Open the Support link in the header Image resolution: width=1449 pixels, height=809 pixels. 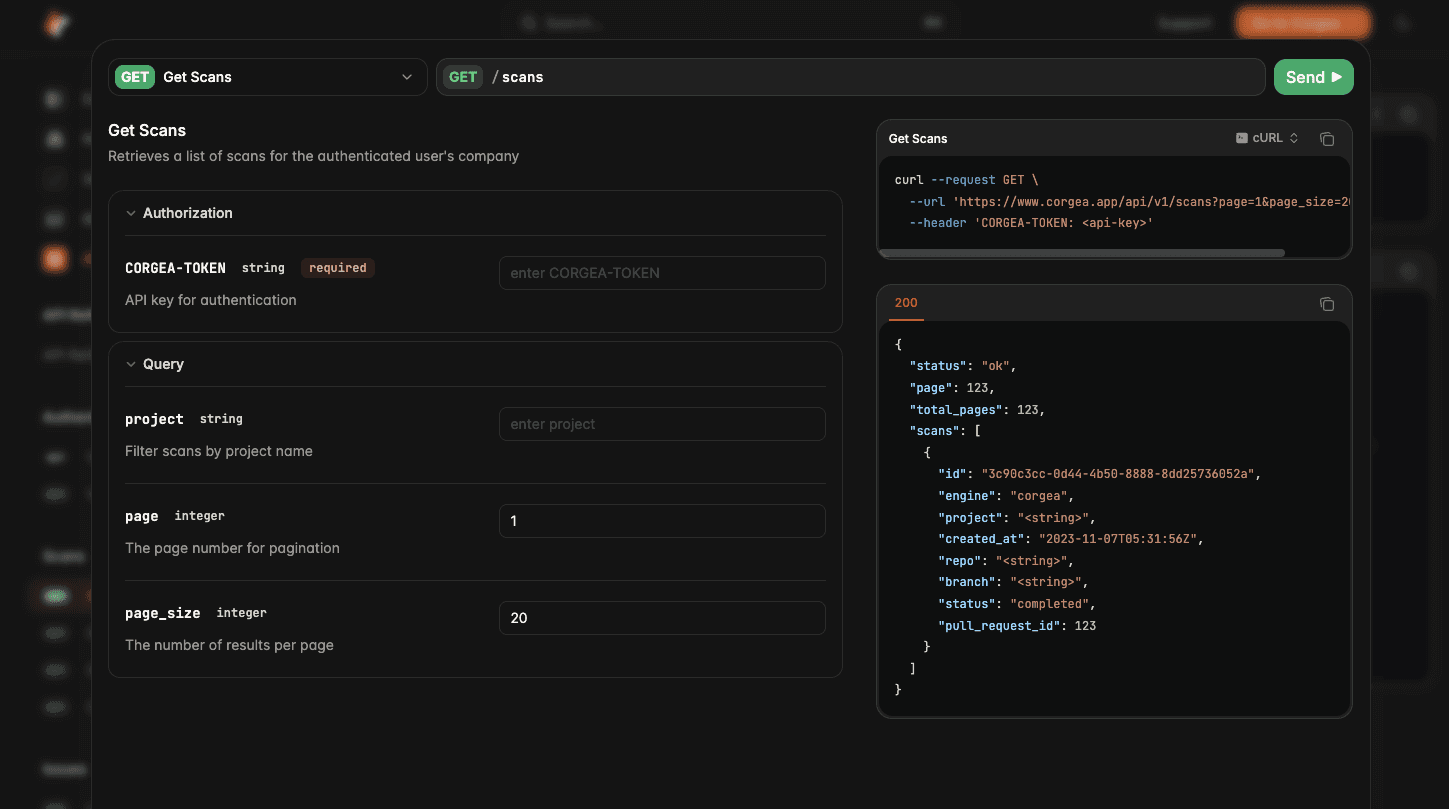(x=1184, y=23)
